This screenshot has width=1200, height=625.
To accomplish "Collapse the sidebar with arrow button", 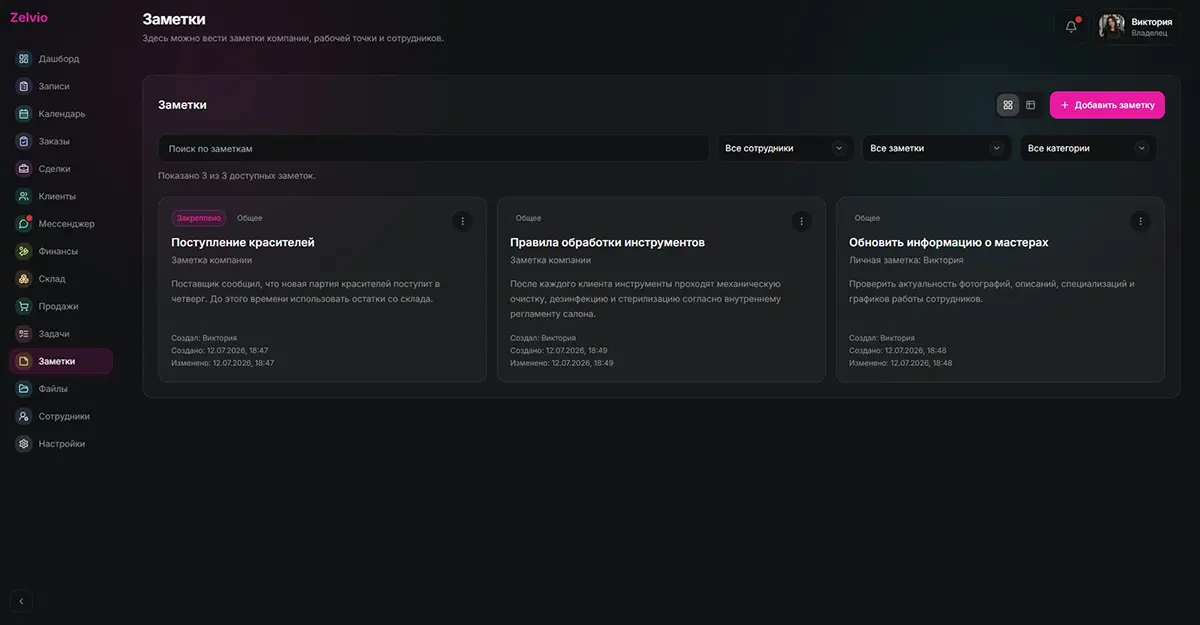I will click(22, 601).
